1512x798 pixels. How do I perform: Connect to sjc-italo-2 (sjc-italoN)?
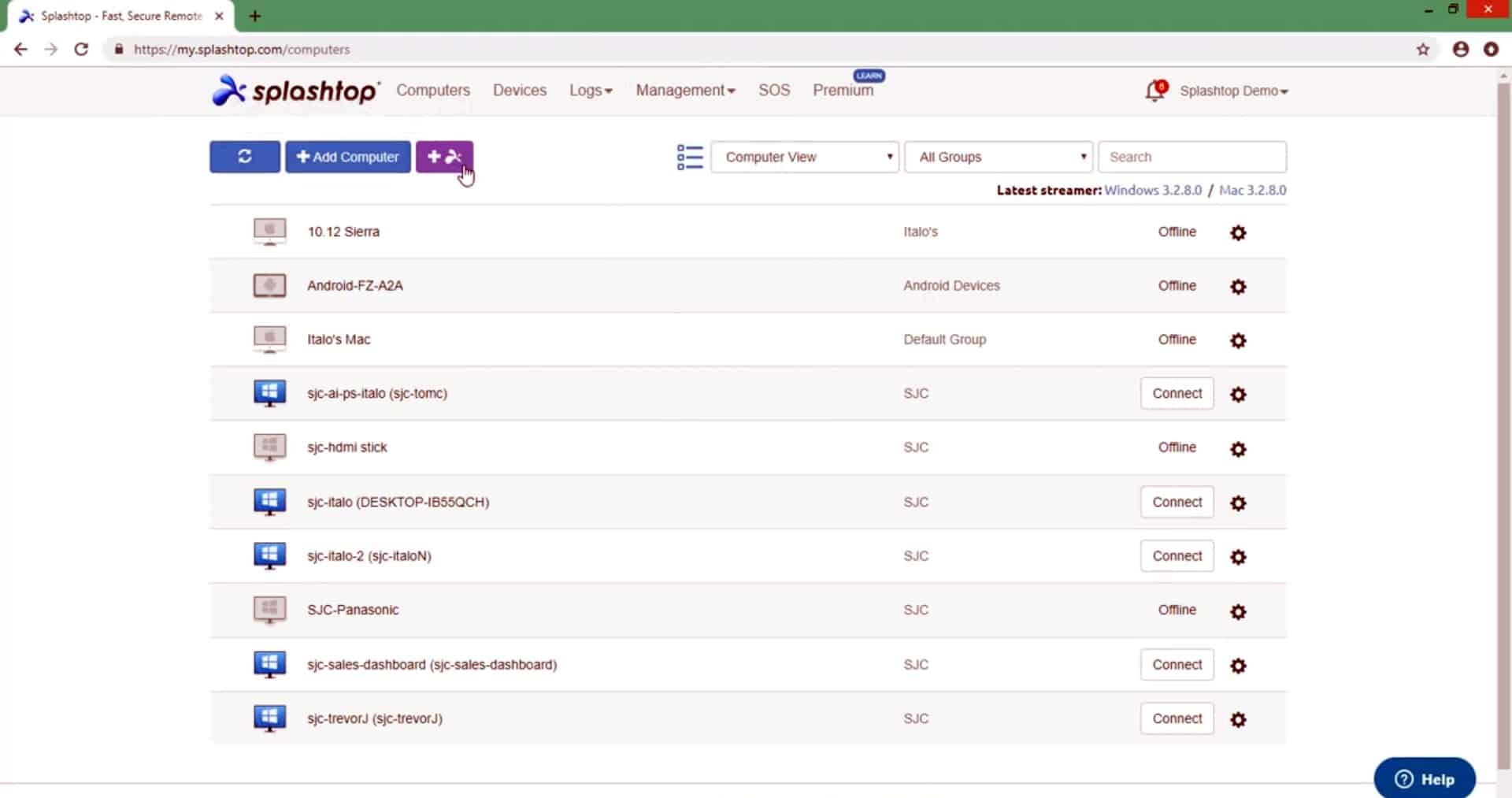coord(1177,555)
